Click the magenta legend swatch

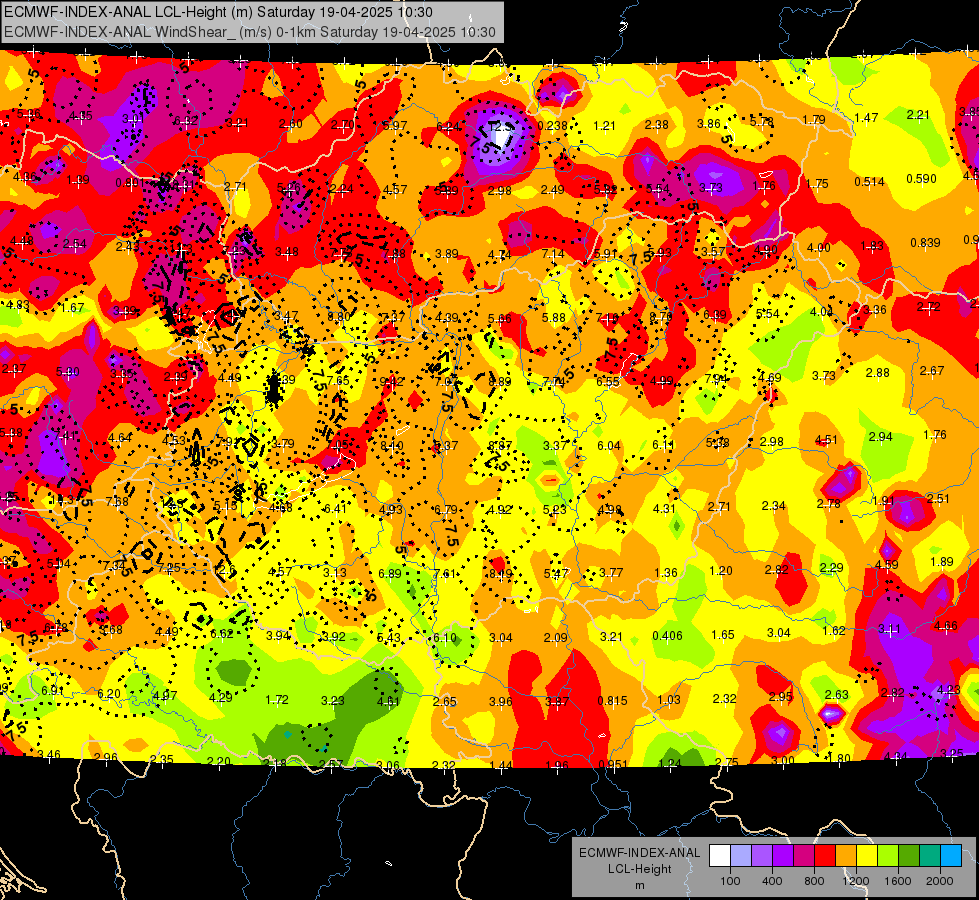804,855
